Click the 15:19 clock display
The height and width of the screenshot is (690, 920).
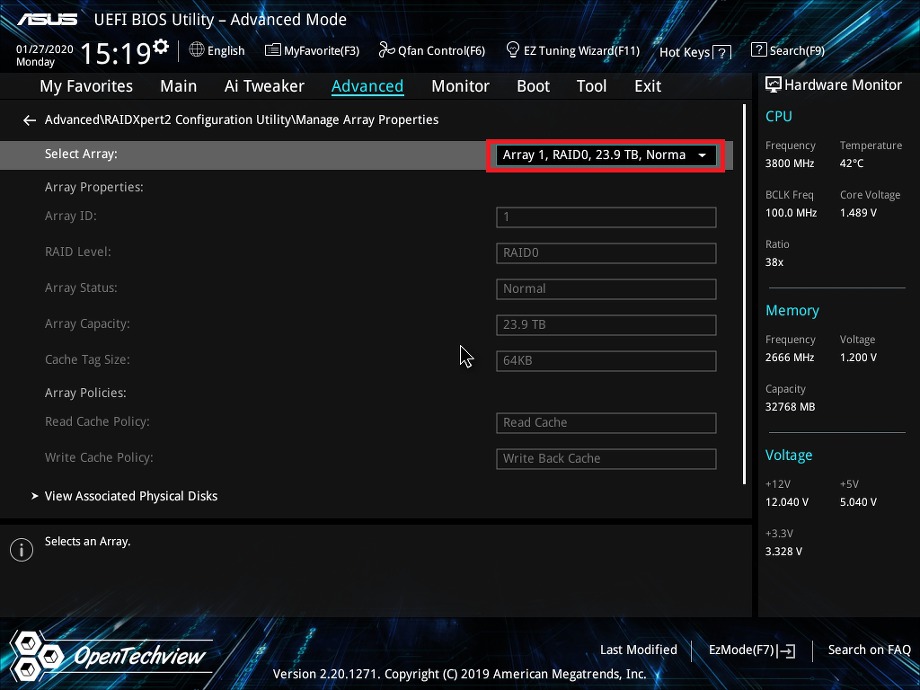(x=116, y=54)
